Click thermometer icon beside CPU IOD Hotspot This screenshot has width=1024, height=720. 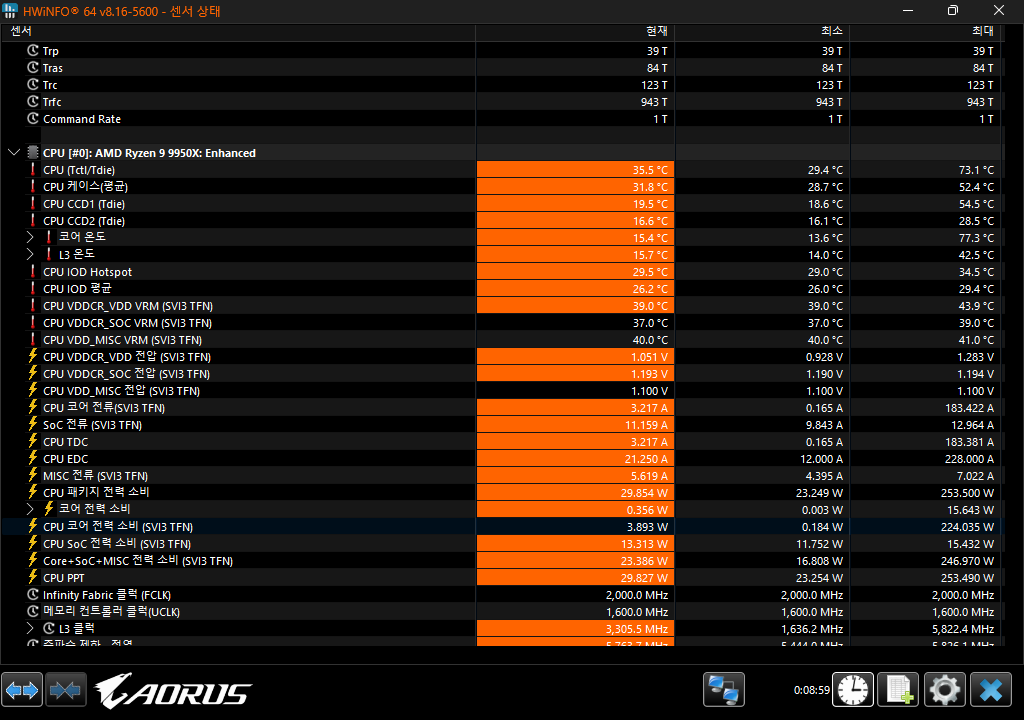[33, 271]
